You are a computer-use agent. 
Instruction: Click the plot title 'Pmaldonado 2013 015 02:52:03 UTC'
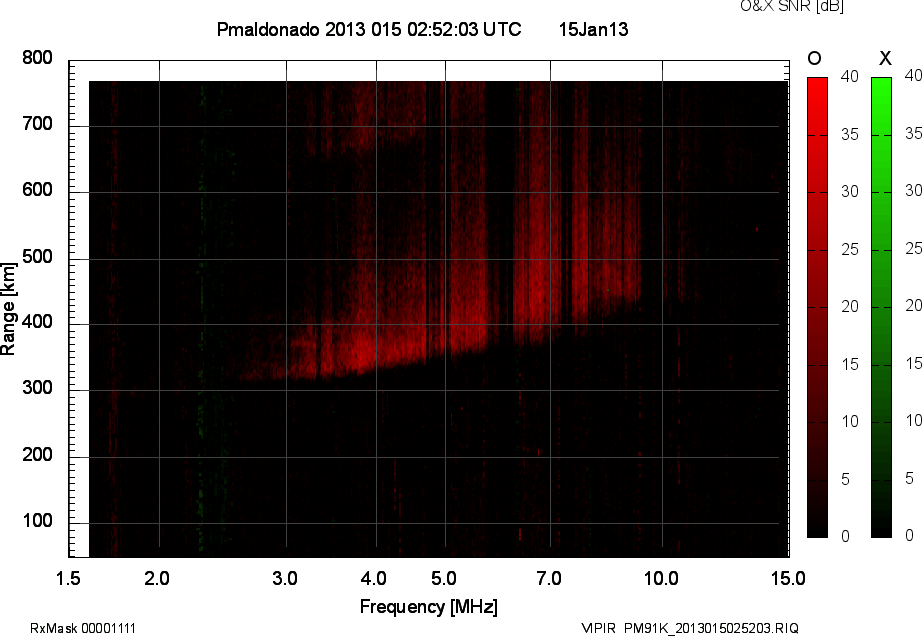pyautogui.click(x=369, y=29)
